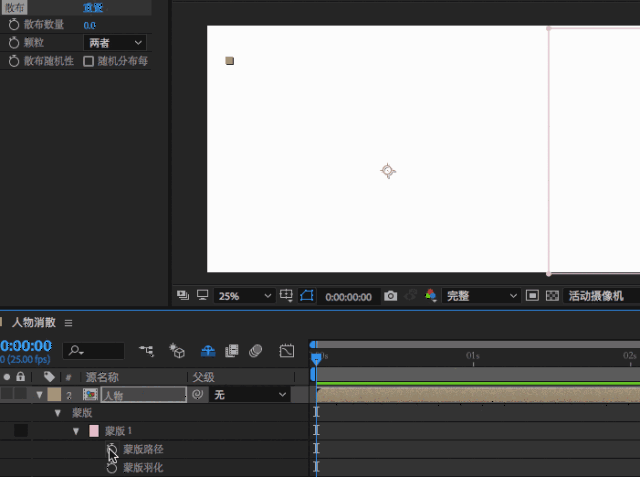The height and width of the screenshot is (477, 640).
Task: Enable the 蒙版羽化 keyframe stopwatch
Action: [112, 467]
